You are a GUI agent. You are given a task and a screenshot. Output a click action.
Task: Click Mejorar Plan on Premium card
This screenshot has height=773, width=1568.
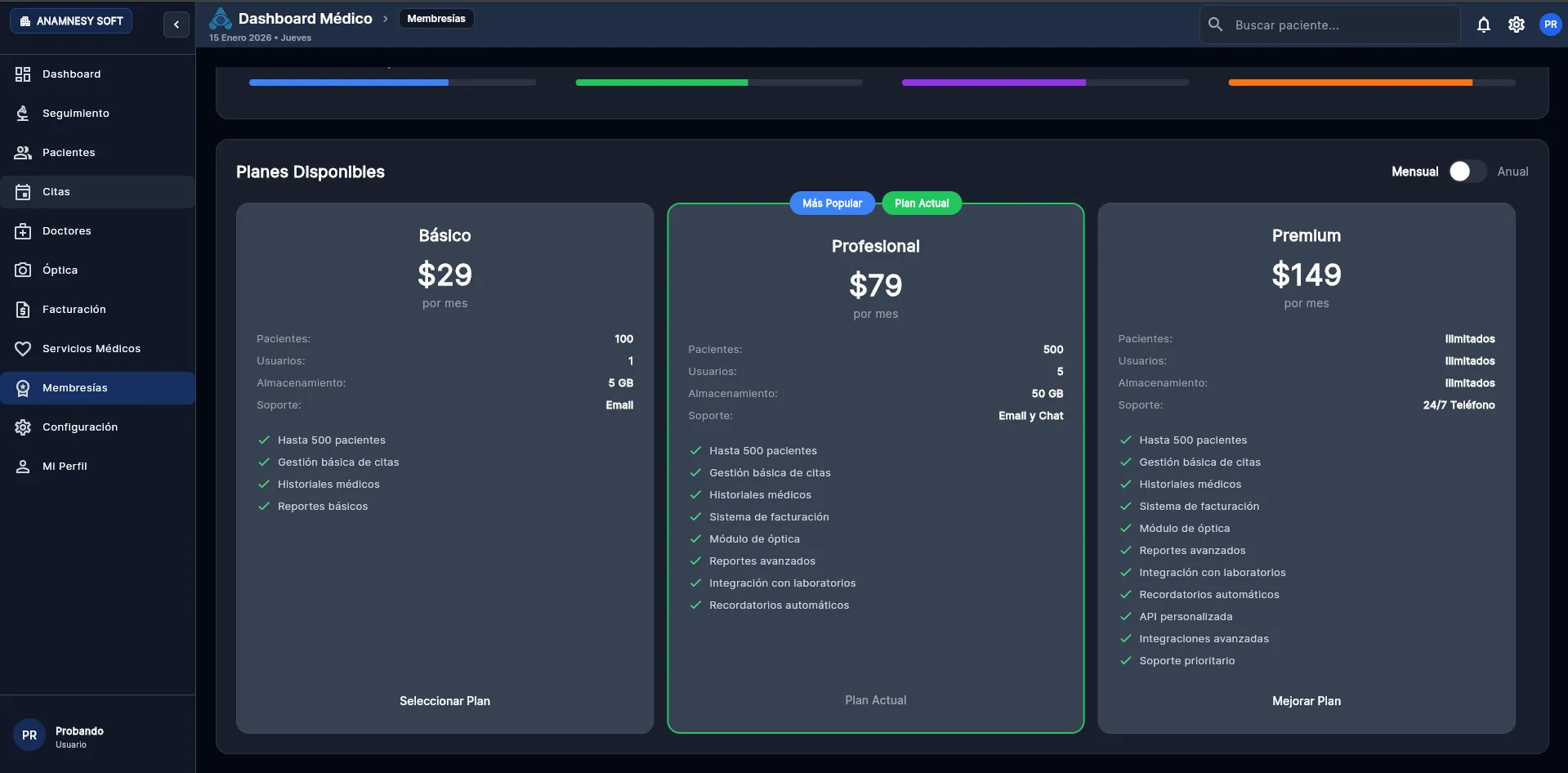pyautogui.click(x=1307, y=701)
